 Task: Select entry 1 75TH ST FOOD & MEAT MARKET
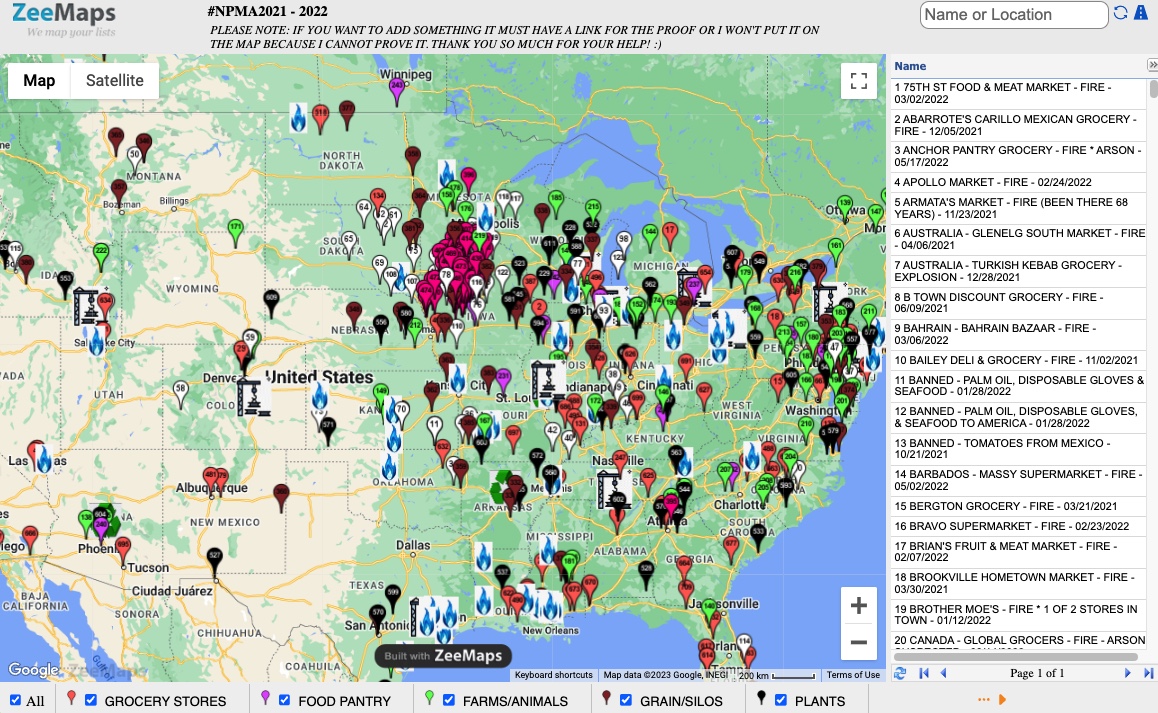tap(1019, 93)
